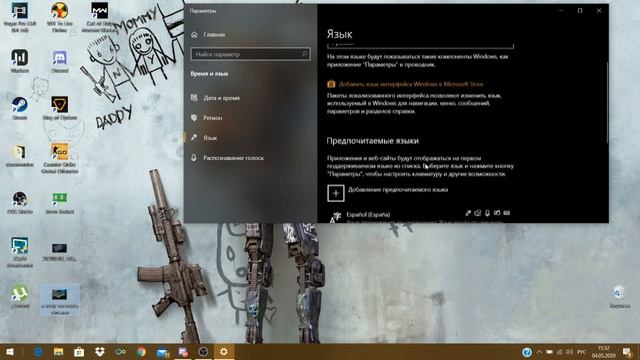This screenshot has height=360, width=640.
Task: Select the Español (España) language row
Action: coord(420,217)
